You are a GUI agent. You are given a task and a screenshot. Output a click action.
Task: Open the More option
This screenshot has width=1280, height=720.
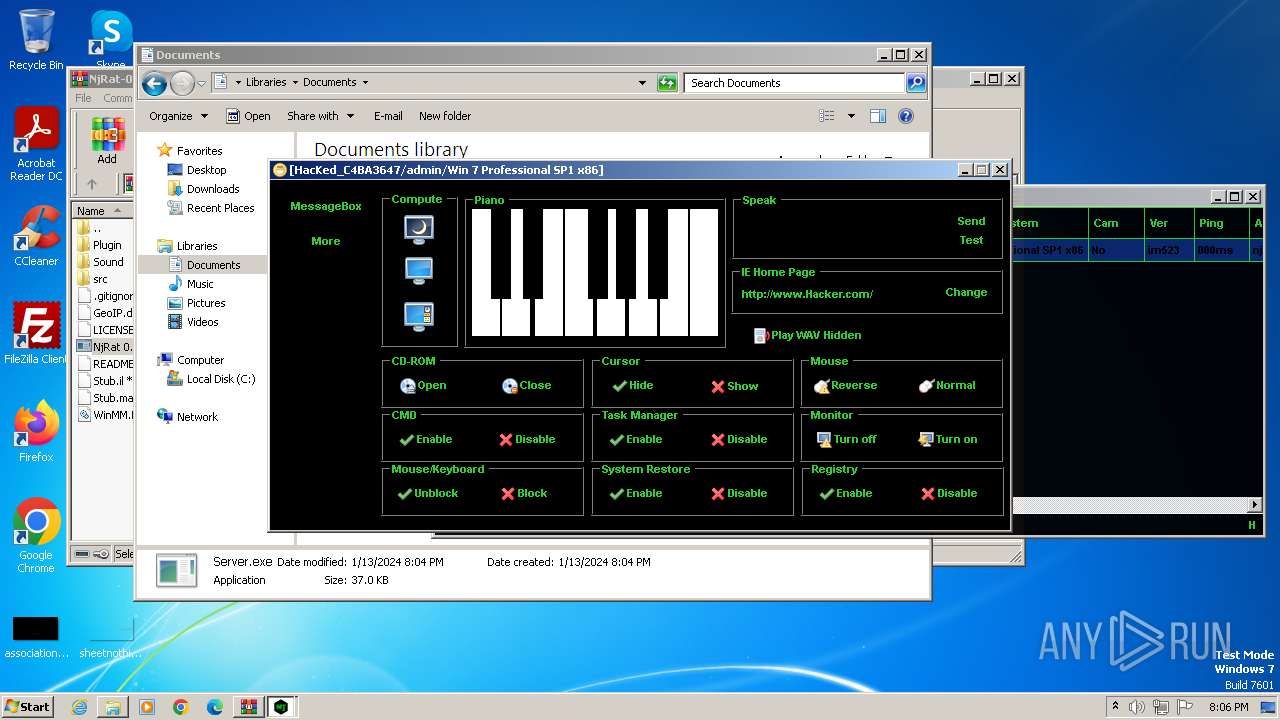326,241
